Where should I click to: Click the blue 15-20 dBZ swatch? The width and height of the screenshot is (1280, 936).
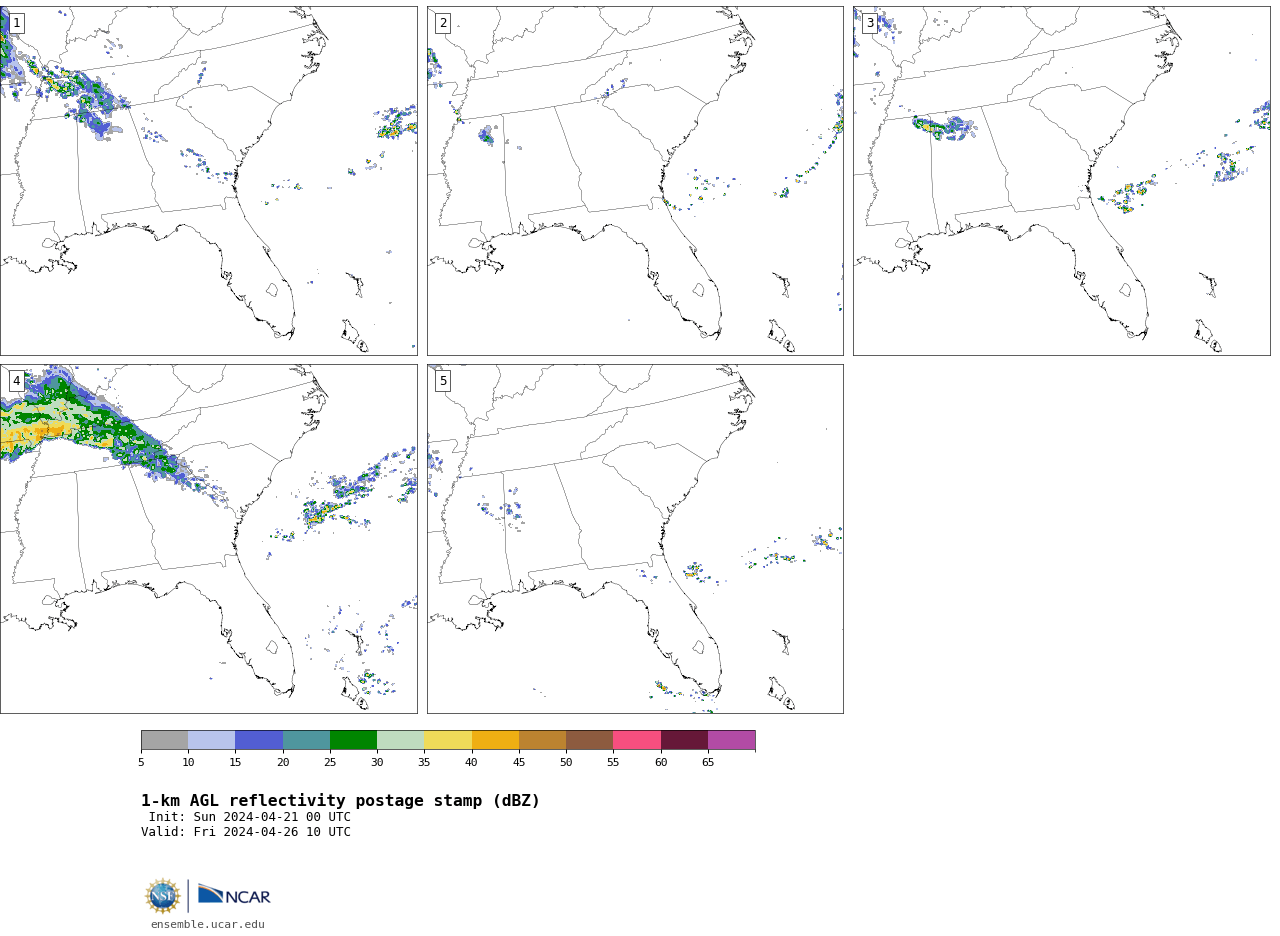point(259,740)
